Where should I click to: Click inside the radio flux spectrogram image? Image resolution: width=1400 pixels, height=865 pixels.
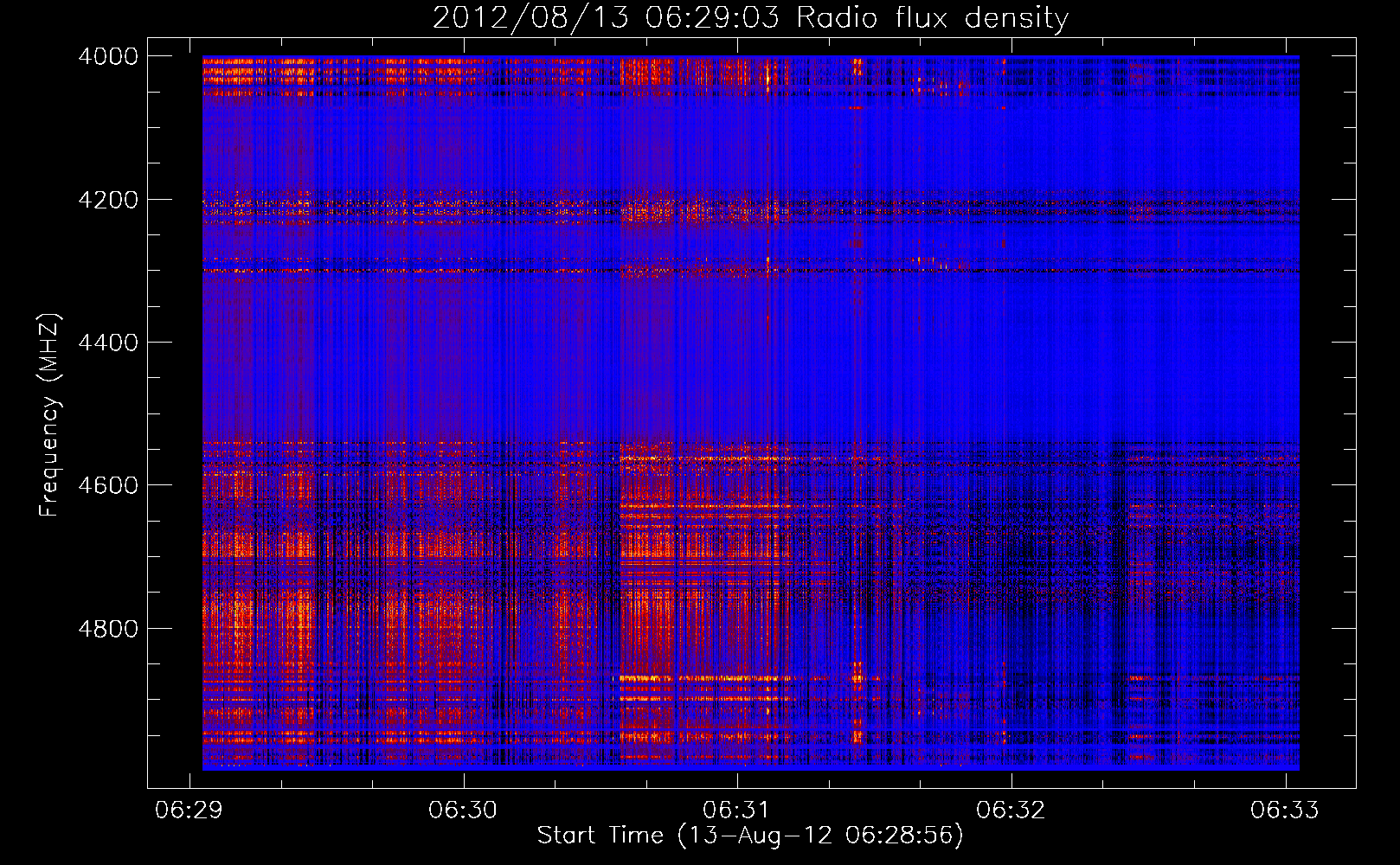tap(750, 413)
